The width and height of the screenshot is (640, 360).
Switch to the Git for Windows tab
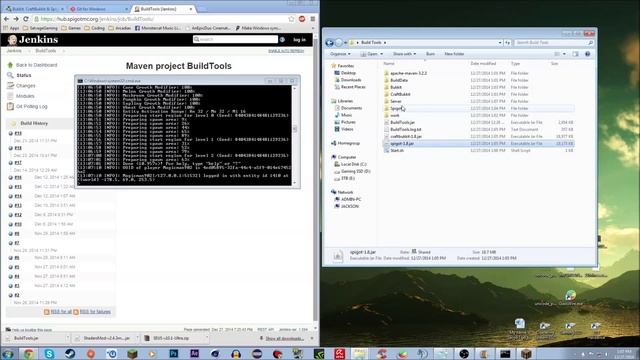97,9
